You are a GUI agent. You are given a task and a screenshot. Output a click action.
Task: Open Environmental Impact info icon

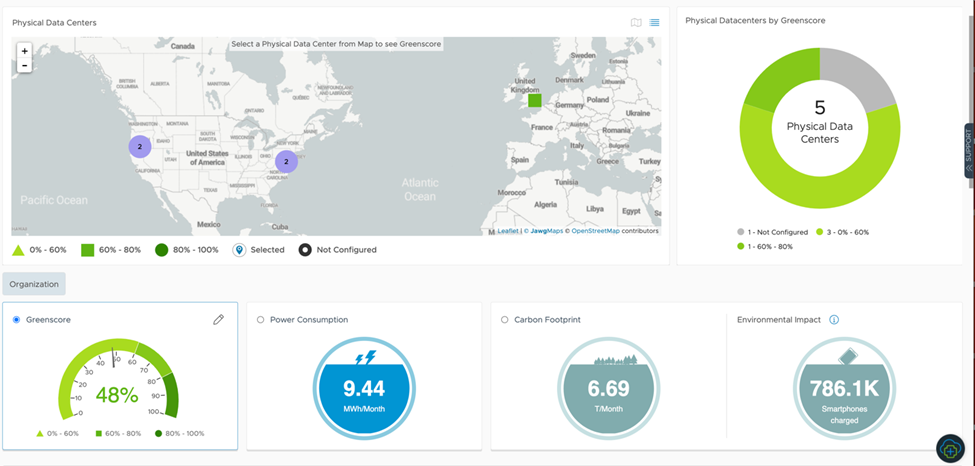coord(834,320)
